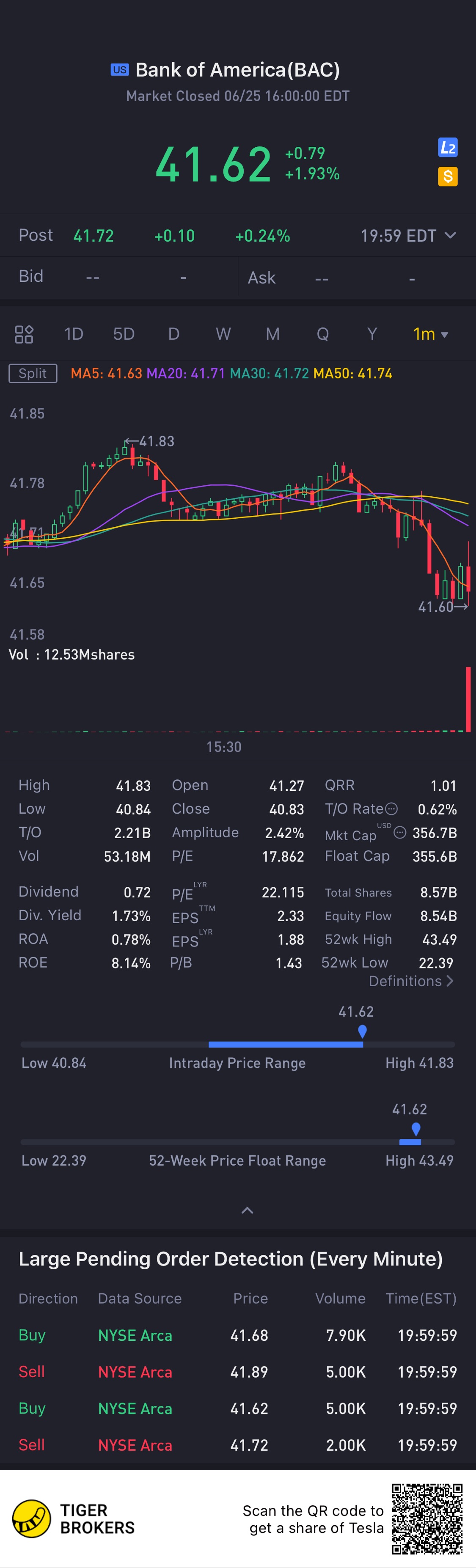Toggle the Split adjustment button
Image resolution: width=476 pixels, height=1568 pixels.
point(33,373)
